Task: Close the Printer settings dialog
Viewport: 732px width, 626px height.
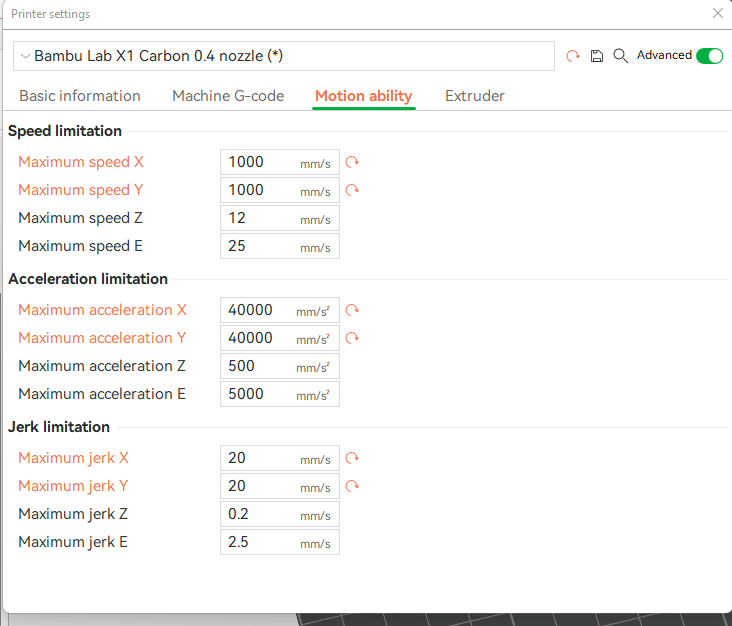Action: 717,14
